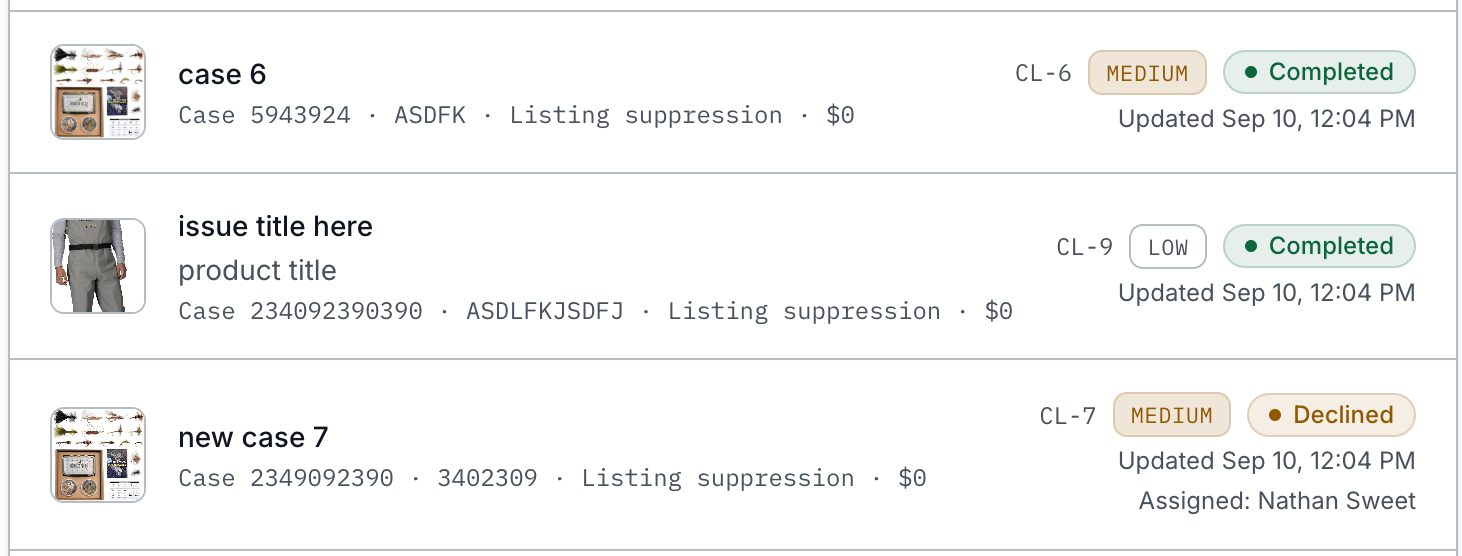Open the new case 7 product thumbnail

click(98, 455)
